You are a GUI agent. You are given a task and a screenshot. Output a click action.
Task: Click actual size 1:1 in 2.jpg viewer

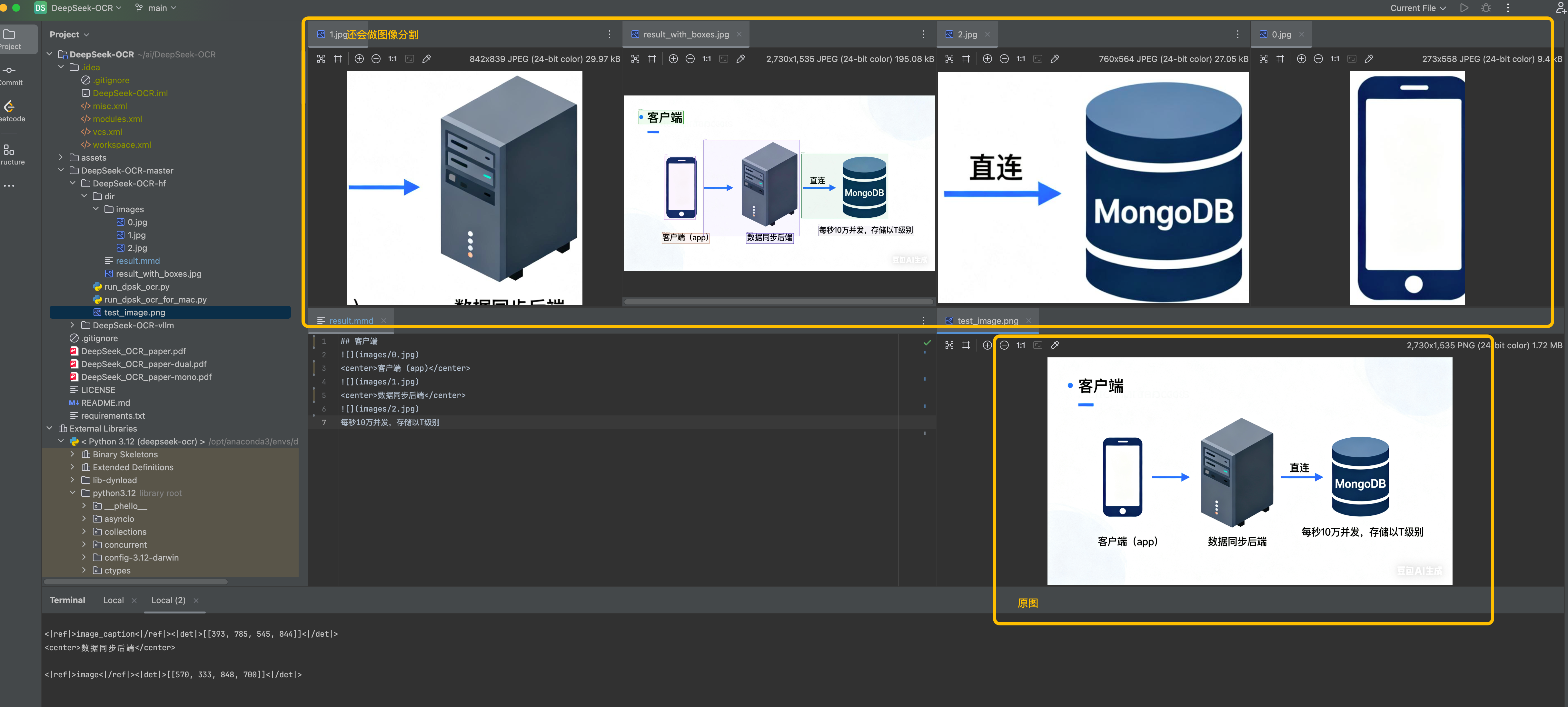[x=1021, y=59]
